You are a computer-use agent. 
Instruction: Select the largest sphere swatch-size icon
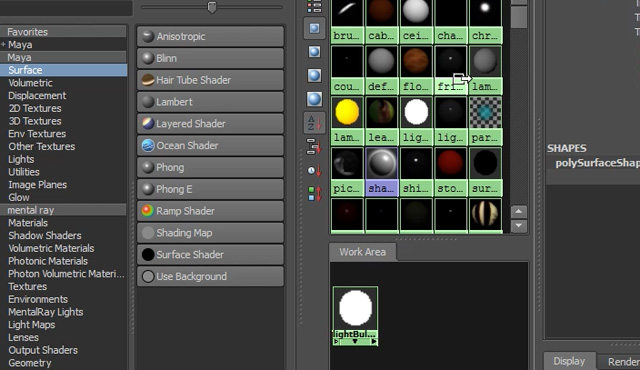[314, 99]
